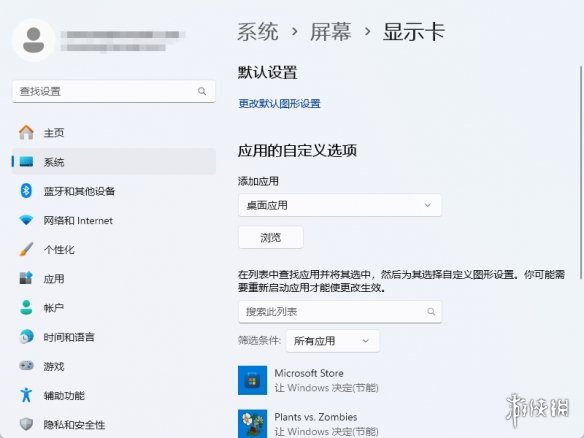Select the Plants vs. Zombies list entry
Image resolution: width=584 pixels, height=438 pixels.
(340, 424)
